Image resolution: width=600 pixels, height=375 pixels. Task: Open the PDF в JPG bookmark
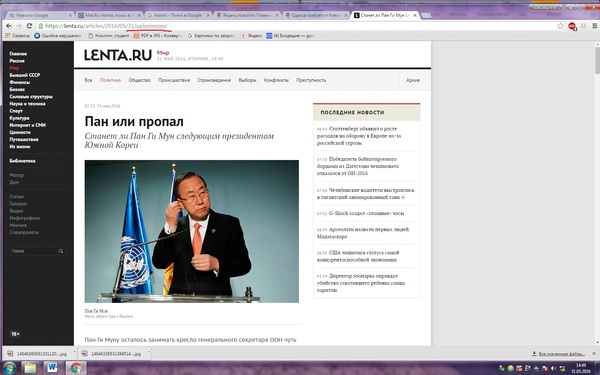[157, 36]
